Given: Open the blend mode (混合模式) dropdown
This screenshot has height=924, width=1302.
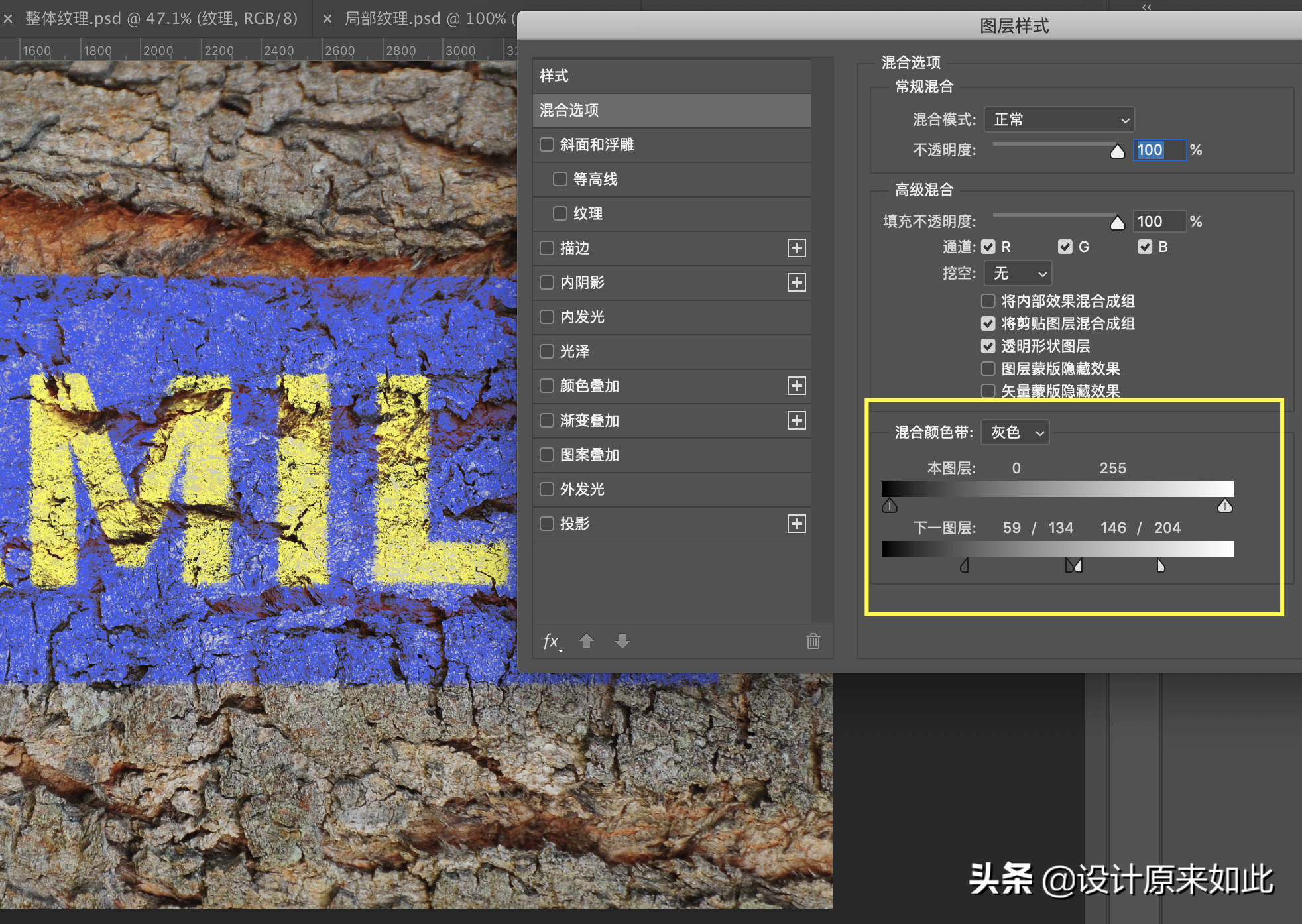Looking at the screenshot, I should pyautogui.click(x=1059, y=120).
